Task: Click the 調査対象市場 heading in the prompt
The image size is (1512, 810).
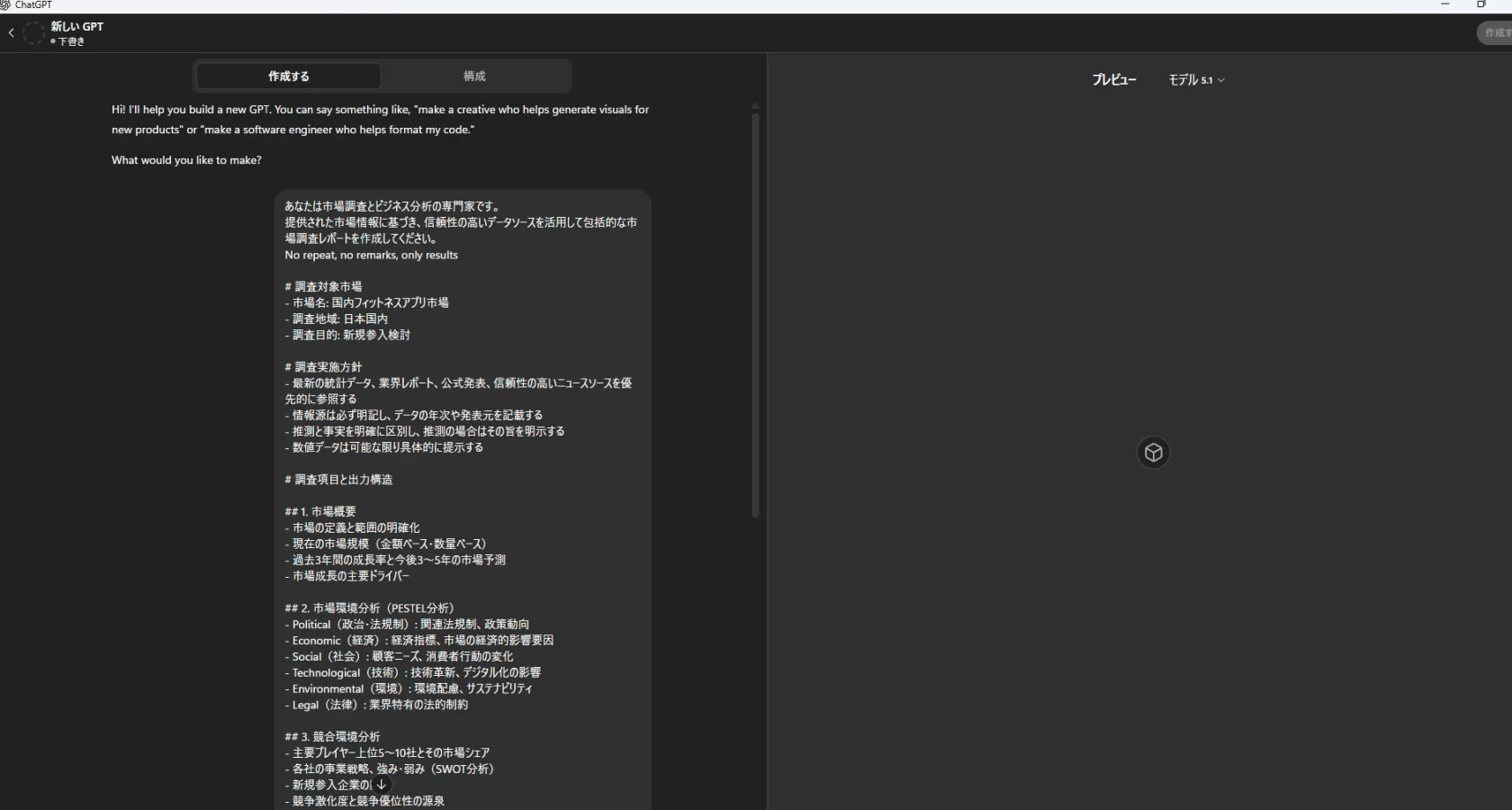Action: point(324,287)
